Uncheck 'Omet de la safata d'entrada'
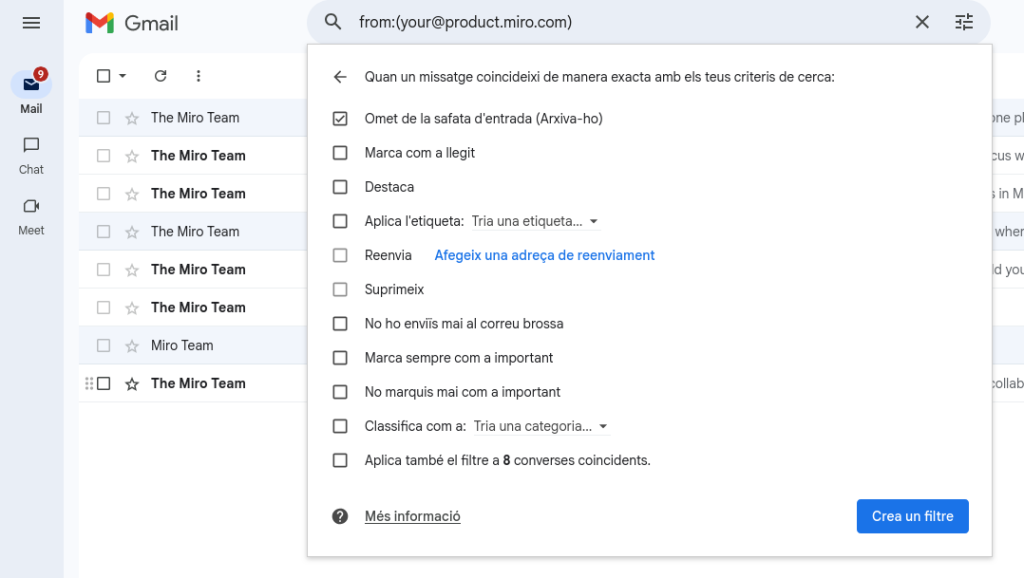 340,119
